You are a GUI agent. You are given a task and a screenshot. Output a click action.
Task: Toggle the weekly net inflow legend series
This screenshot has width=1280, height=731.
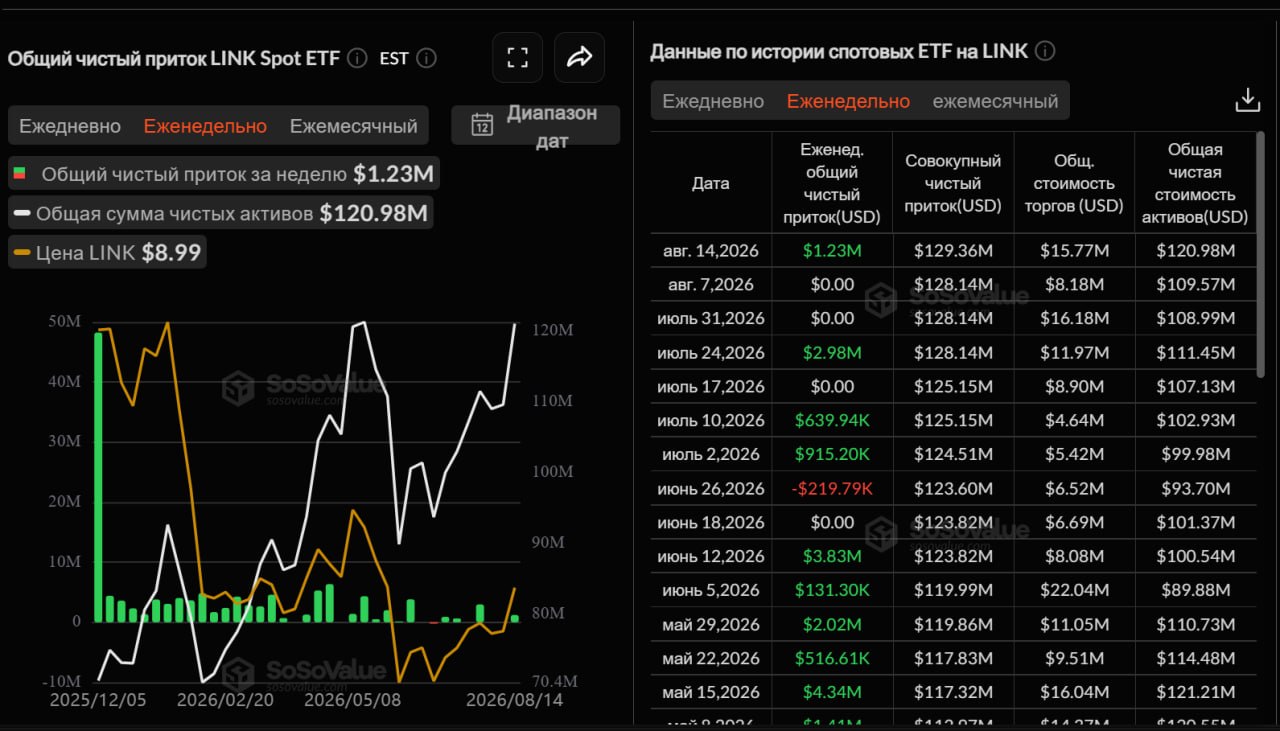click(x=223, y=174)
